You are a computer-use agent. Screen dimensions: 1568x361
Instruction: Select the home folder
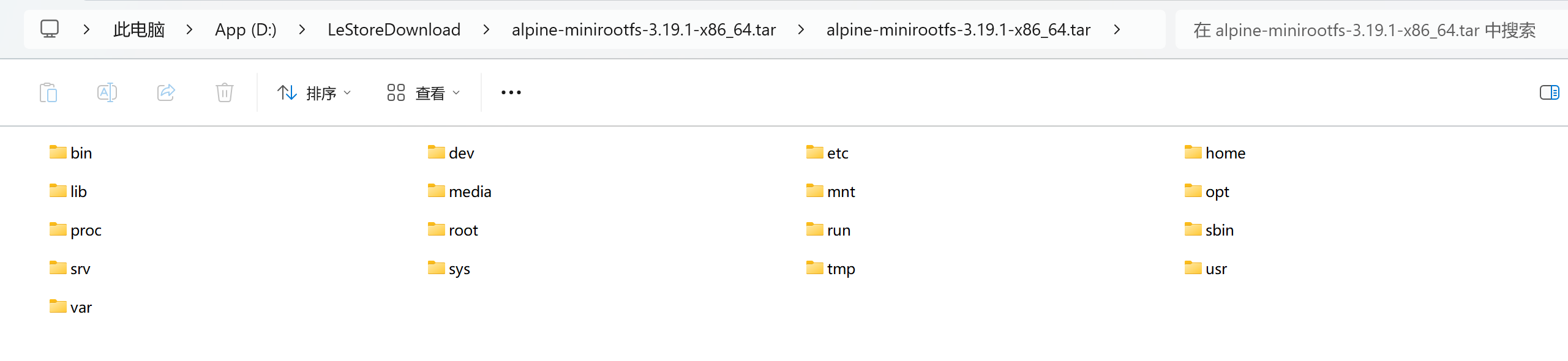[x=1225, y=153]
